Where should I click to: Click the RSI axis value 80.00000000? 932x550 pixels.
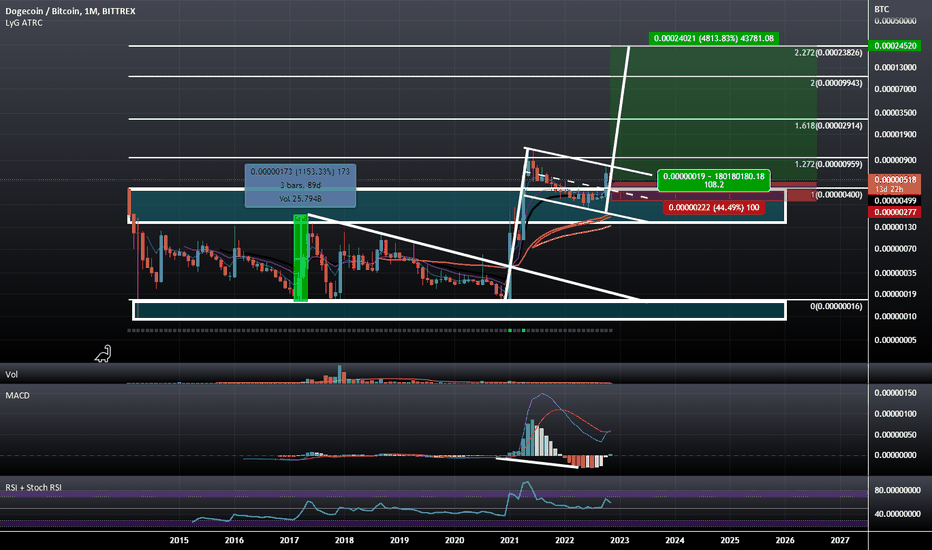[898, 491]
